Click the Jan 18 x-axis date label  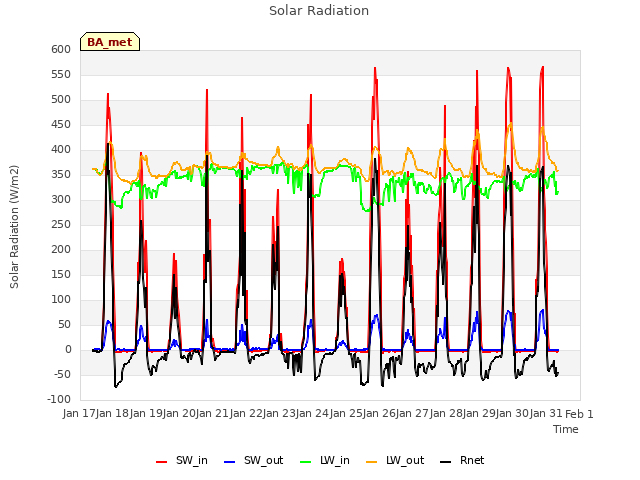113,413
